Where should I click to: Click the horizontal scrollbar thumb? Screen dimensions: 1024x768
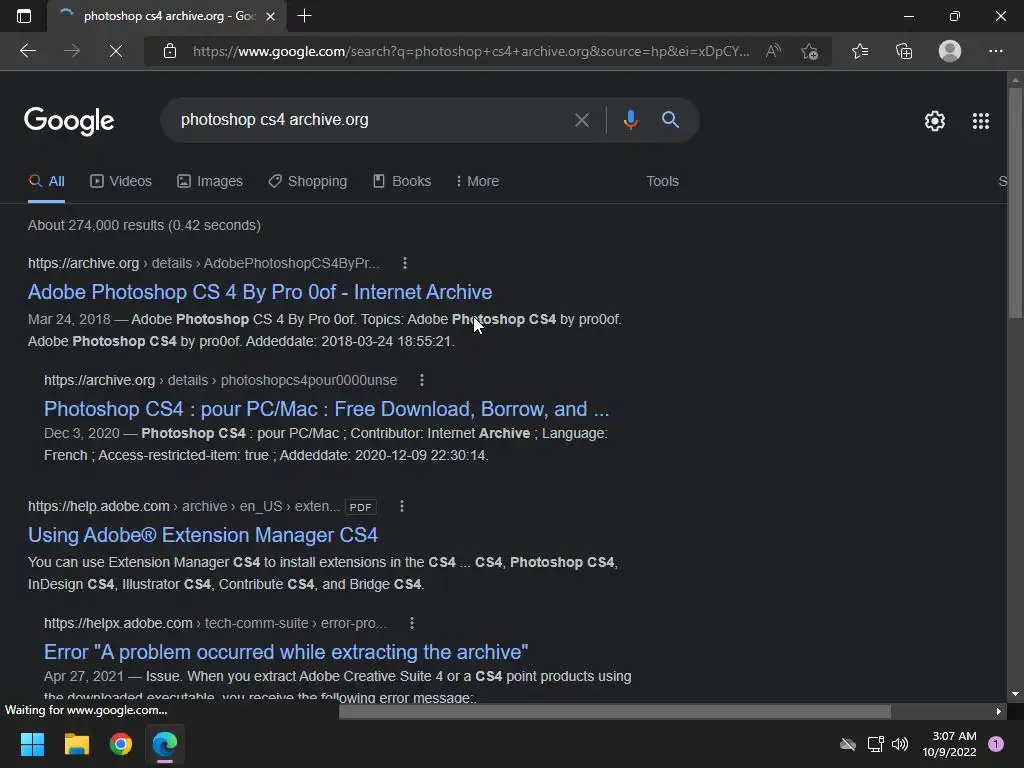click(x=615, y=711)
